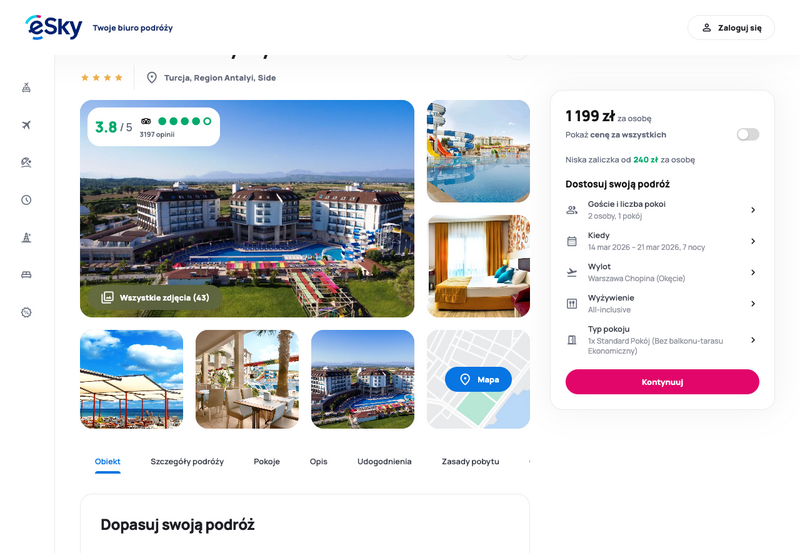
Task: Open flights via the airplane sidebar icon
Action: (x=27, y=125)
